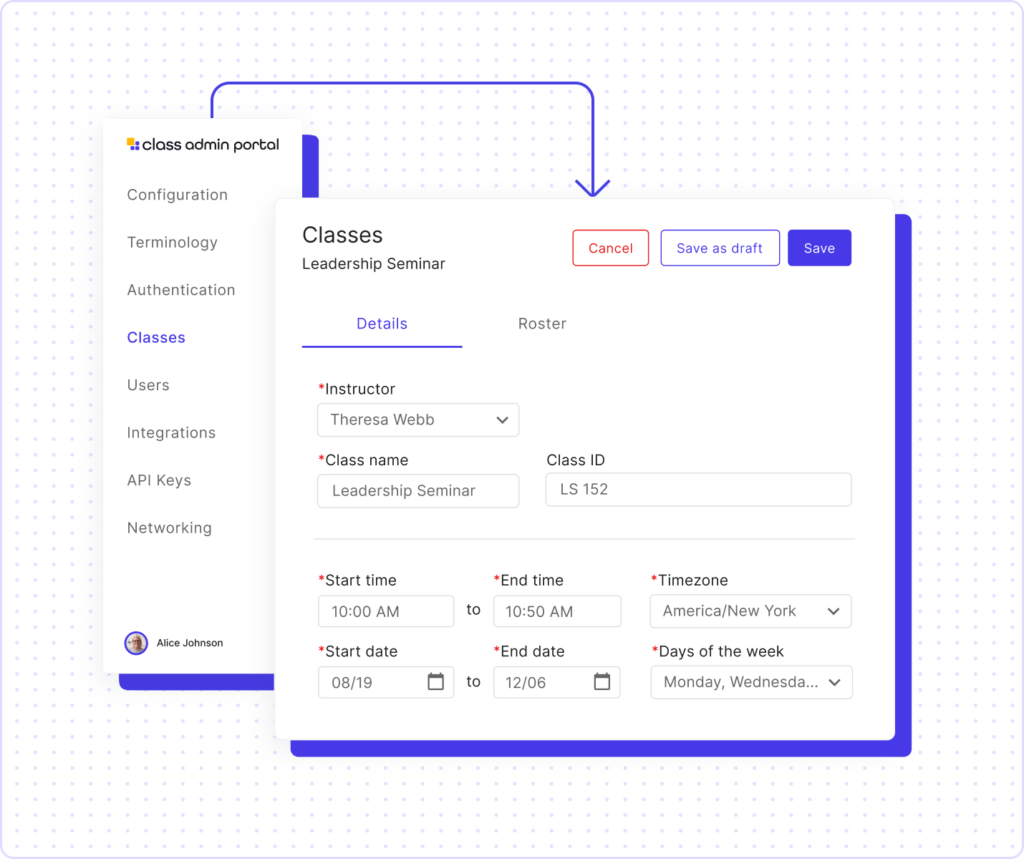1024x859 pixels.
Task: Click Save as draft
Action: click(720, 248)
